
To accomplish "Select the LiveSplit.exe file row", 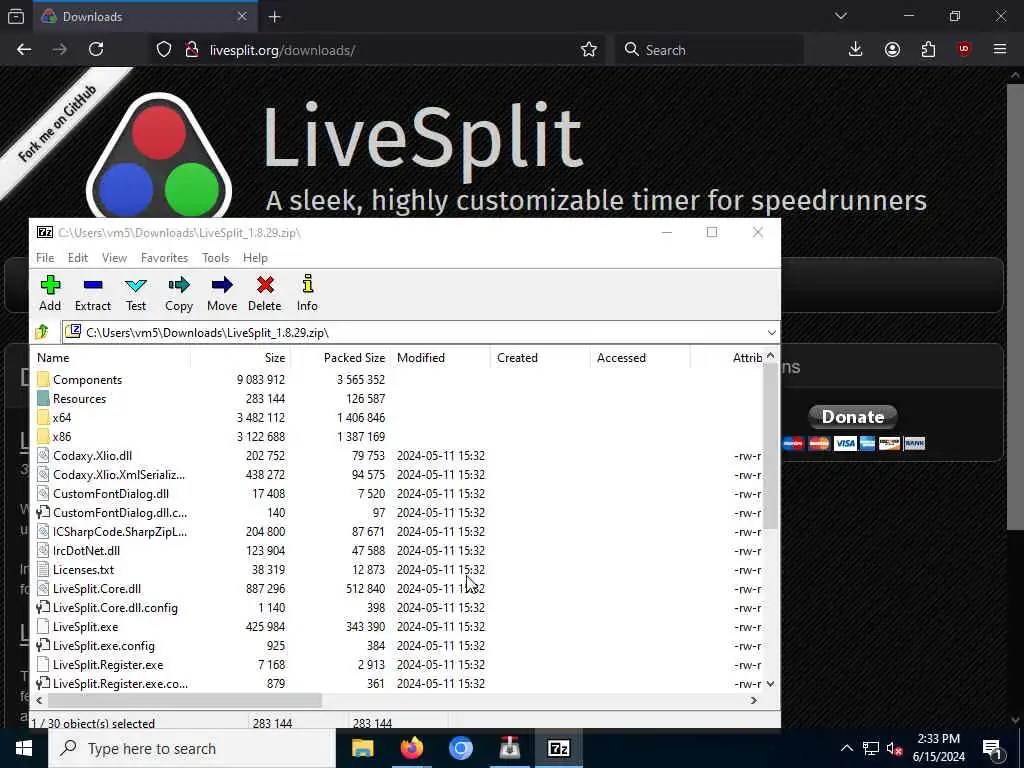I will tap(397, 626).
